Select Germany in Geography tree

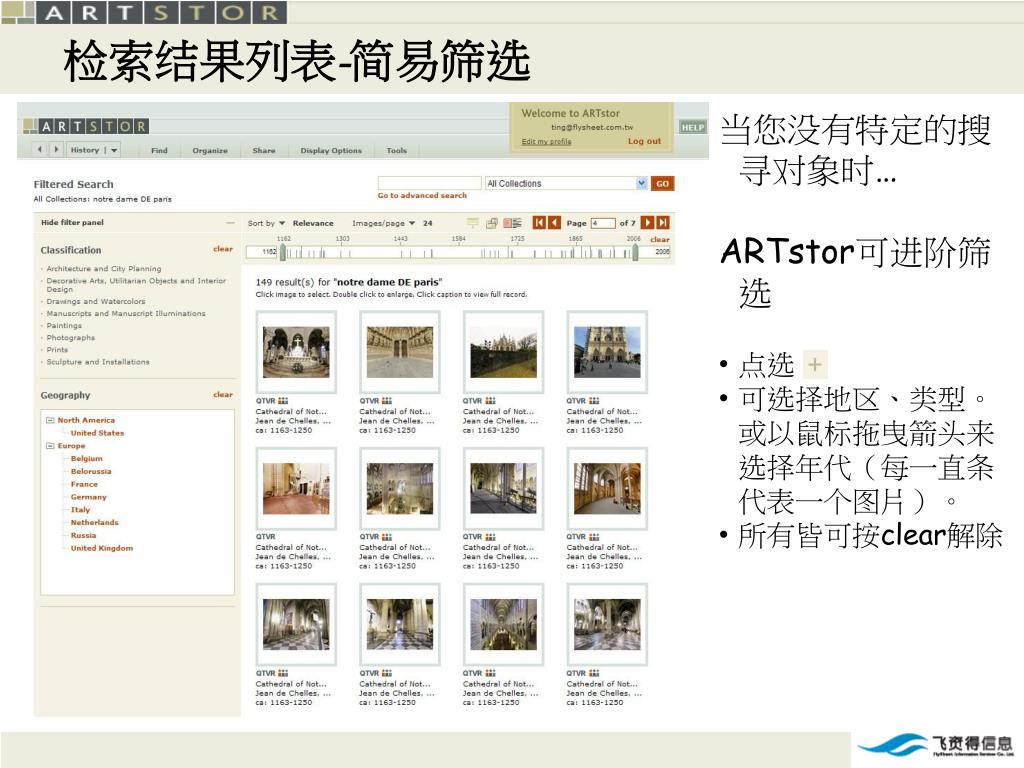89,497
